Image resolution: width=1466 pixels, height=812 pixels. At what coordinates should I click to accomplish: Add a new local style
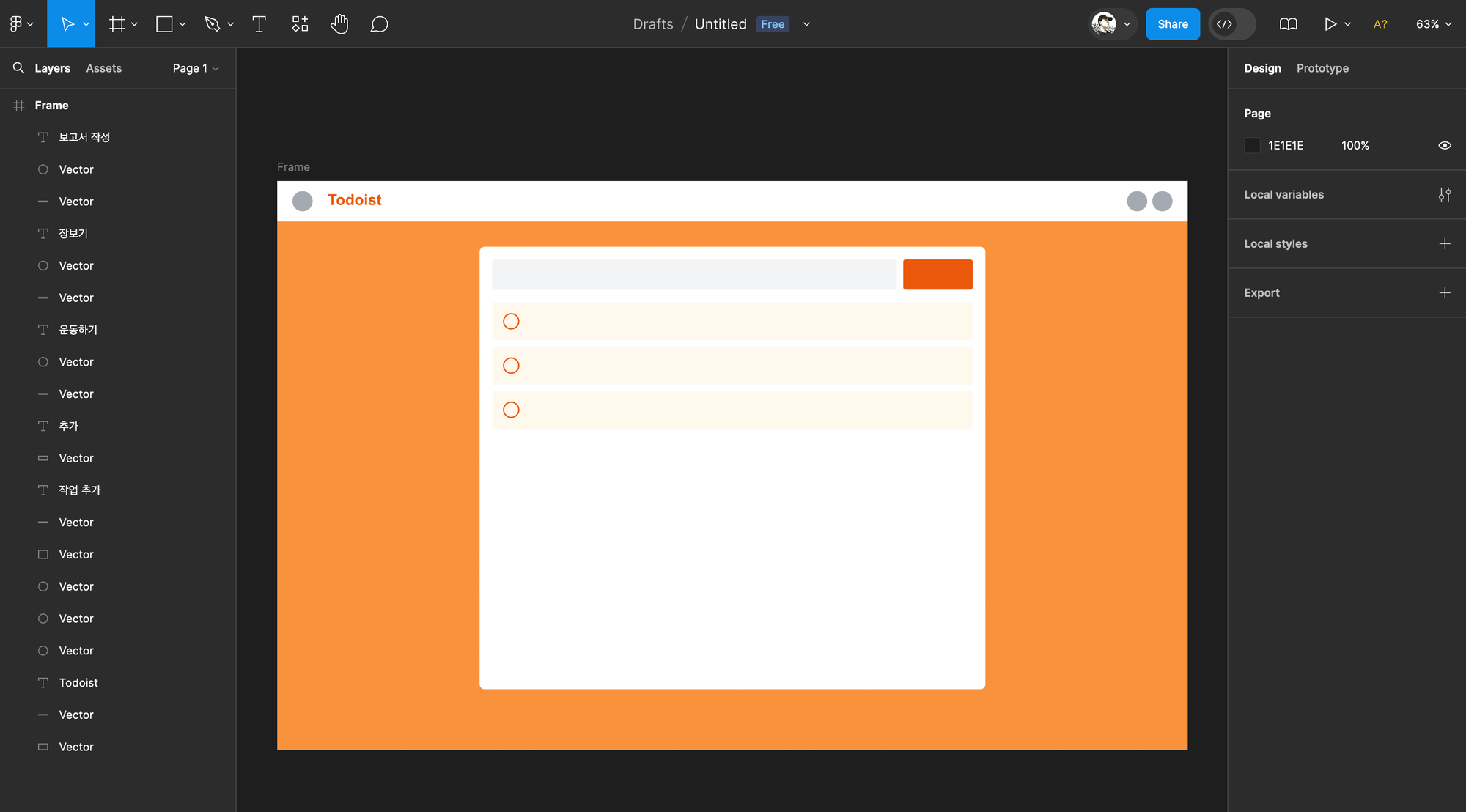[x=1445, y=243]
